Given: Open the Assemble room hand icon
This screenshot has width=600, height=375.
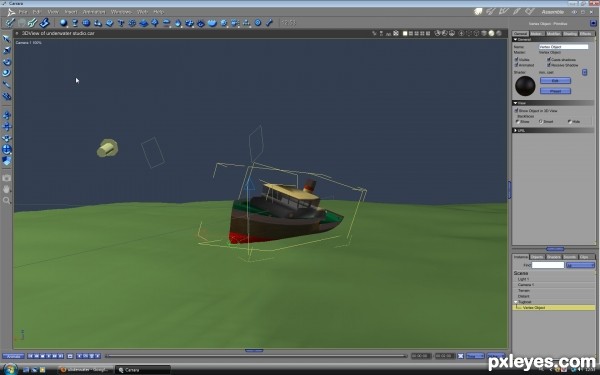Looking at the screenshot, I should pos(478,12).
